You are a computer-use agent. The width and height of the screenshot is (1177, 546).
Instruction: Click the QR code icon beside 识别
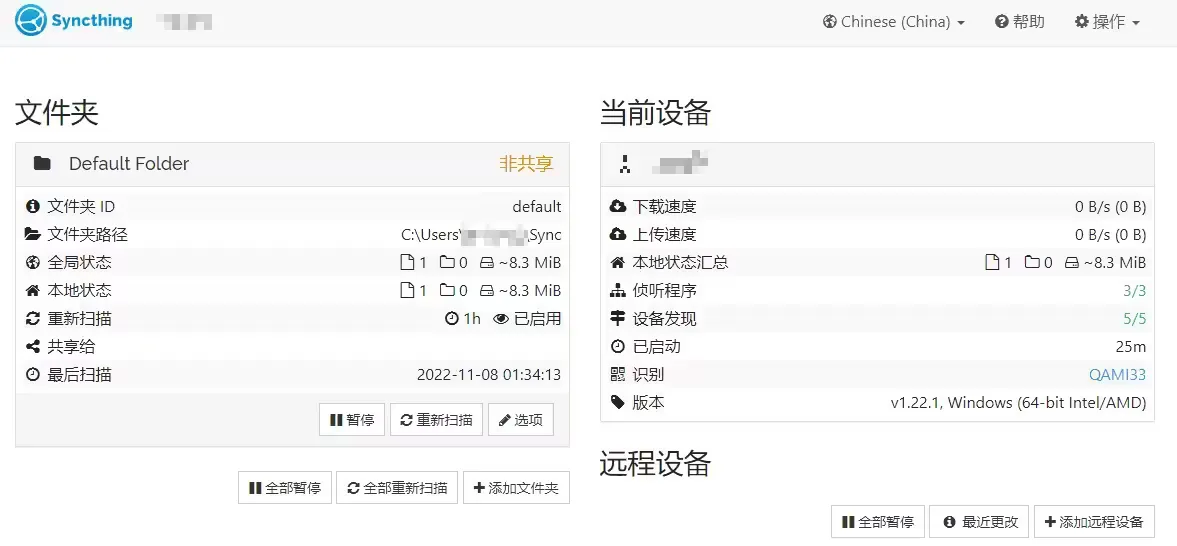617,375
